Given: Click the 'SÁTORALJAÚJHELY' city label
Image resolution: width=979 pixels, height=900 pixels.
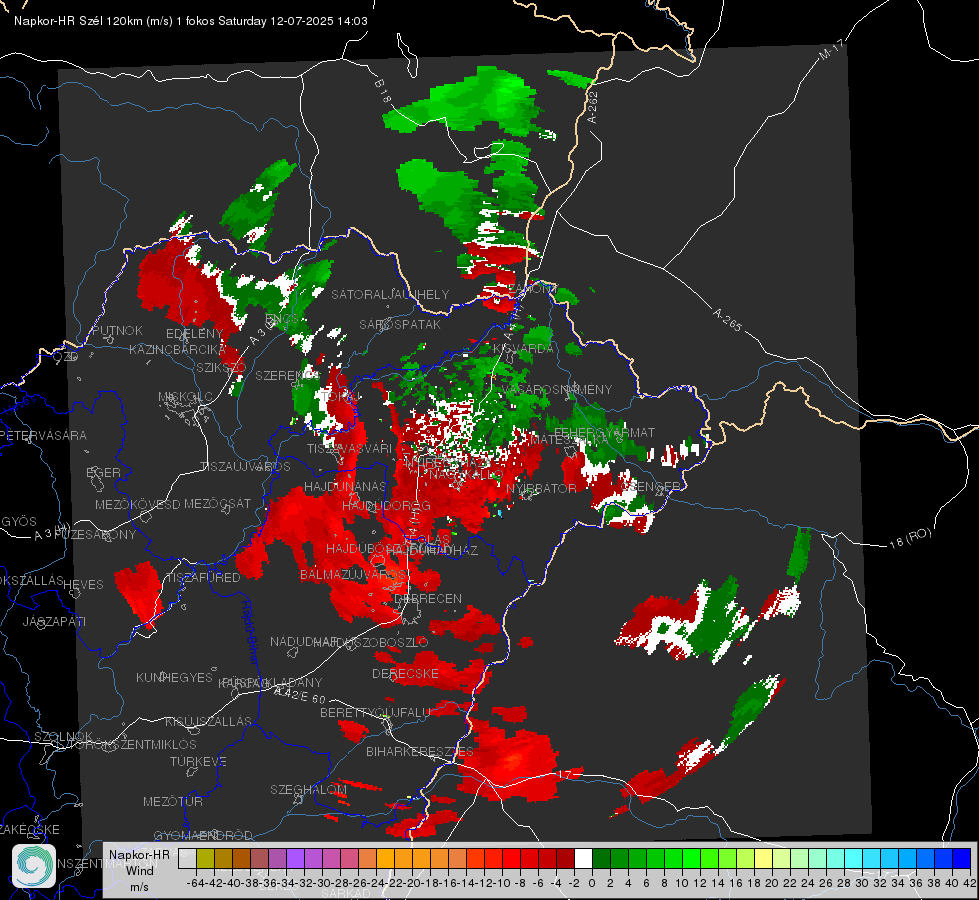Looking at the screenshot, I should click(390, 294).
